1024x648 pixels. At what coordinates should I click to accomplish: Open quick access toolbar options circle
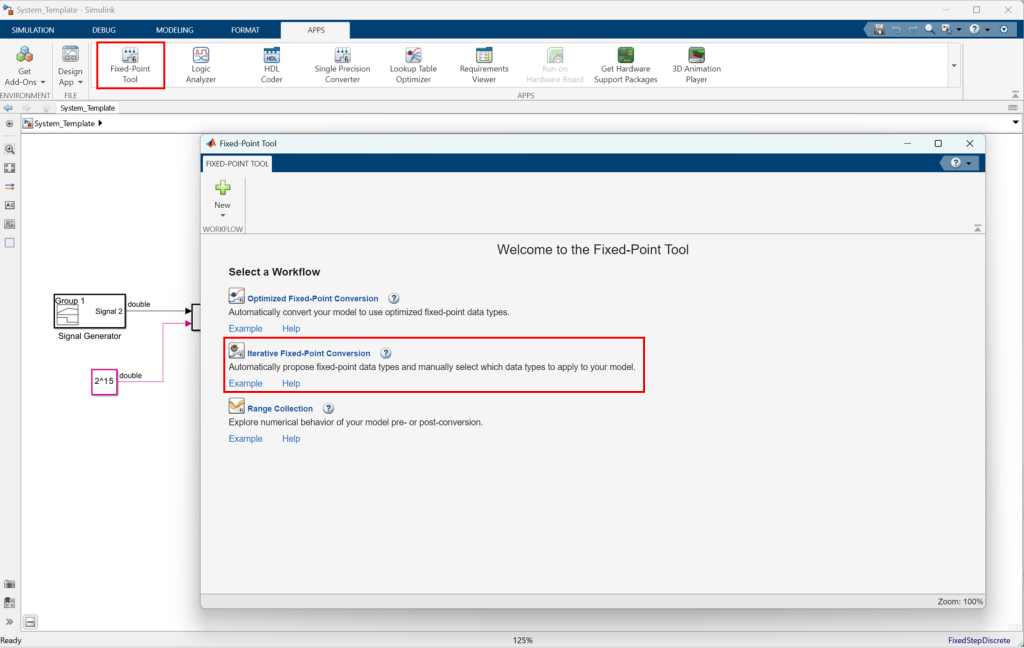pos(1004,29)
